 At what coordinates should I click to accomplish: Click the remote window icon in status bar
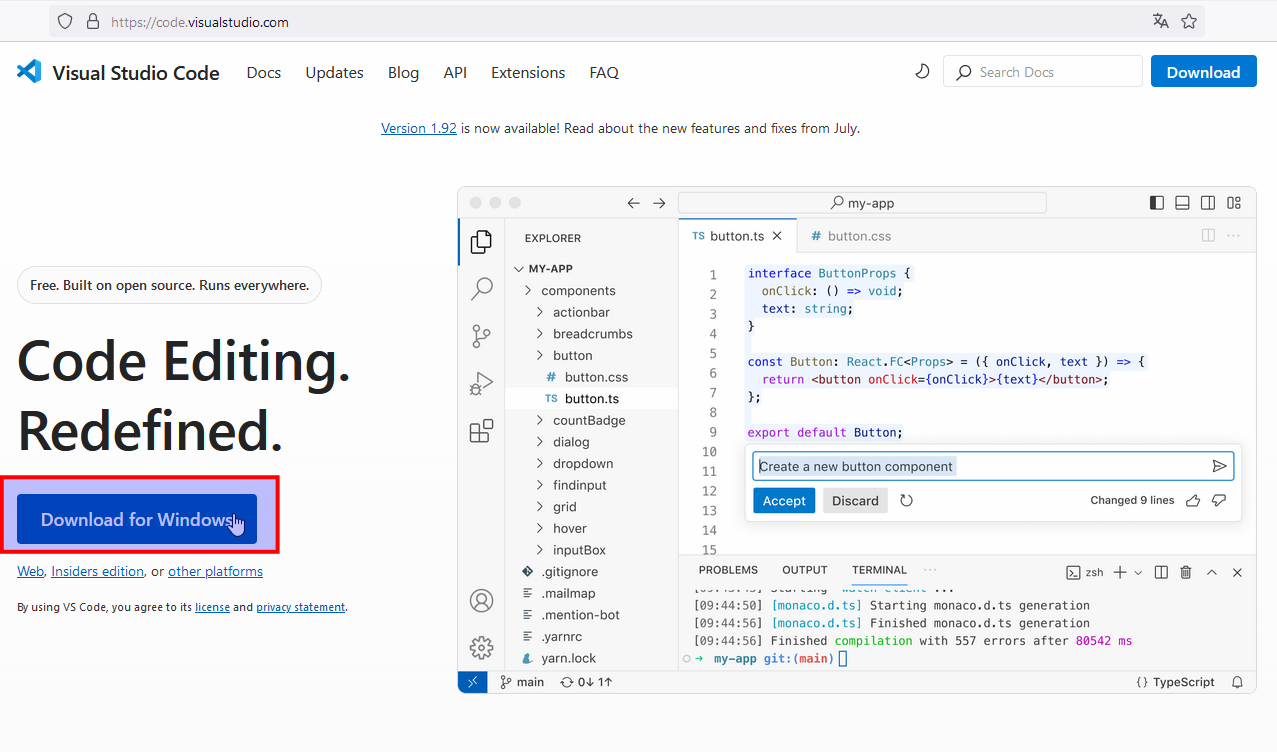click(x=472, y=682)
